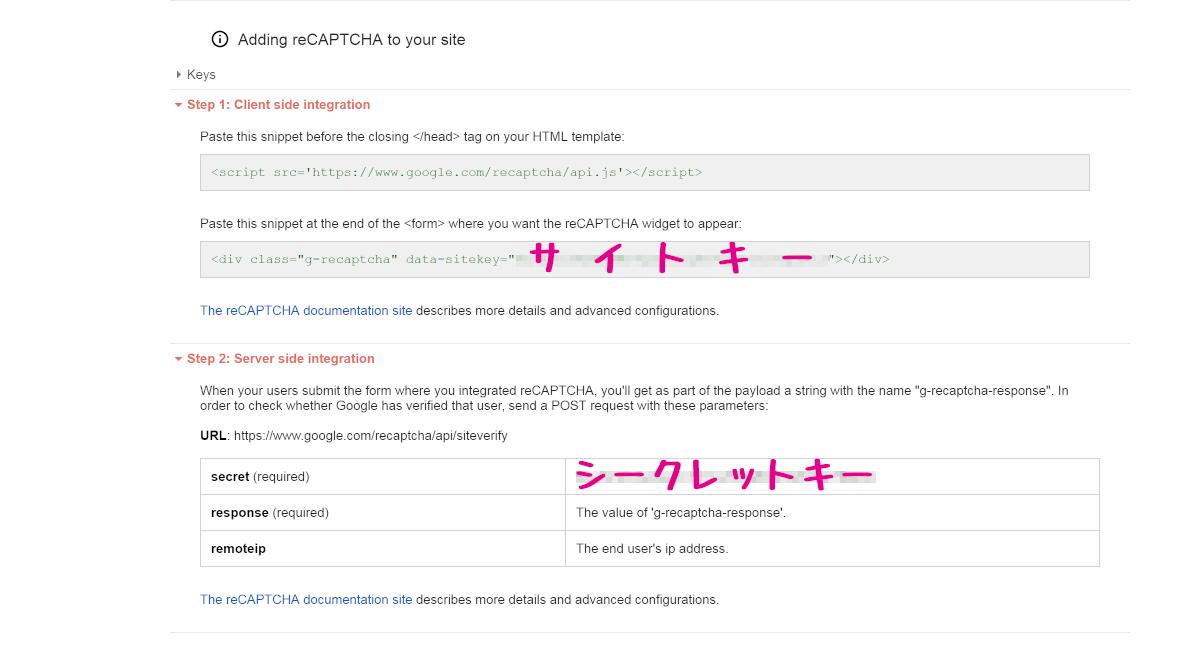Click the info icon beside Adding reCAPTCHA
The width and height of the screenshot is (1200, 669).
220,40
